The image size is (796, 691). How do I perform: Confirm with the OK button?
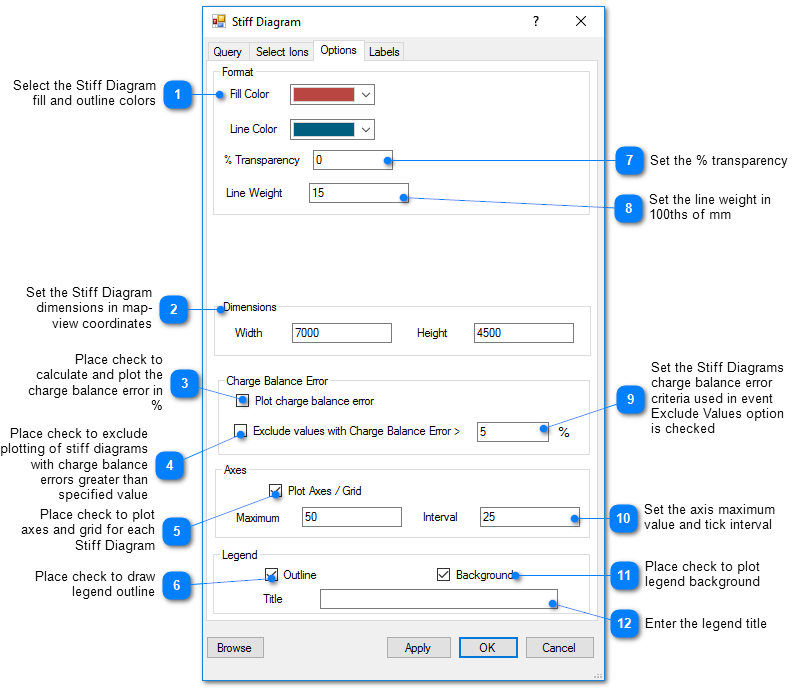(x=487, y=648)
